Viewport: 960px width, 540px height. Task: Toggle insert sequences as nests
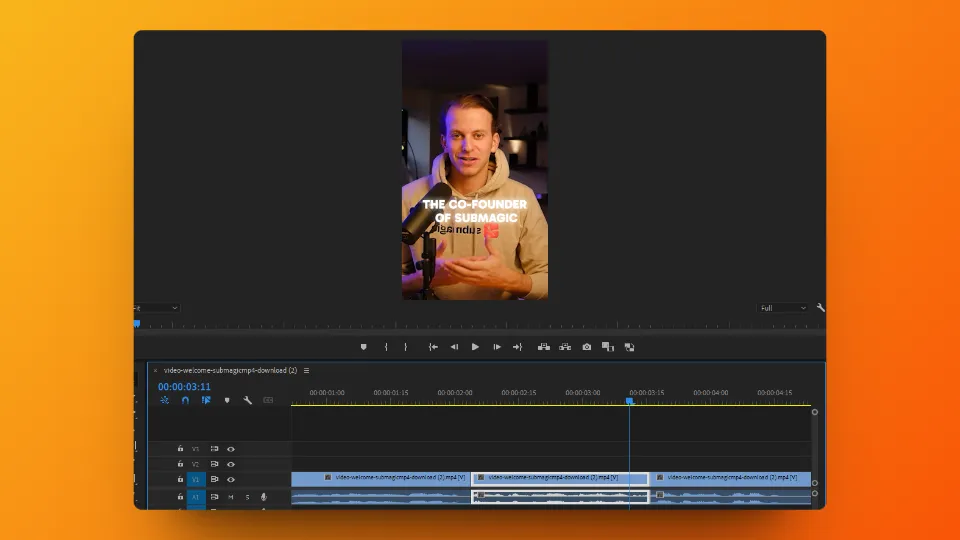(165, 400)
